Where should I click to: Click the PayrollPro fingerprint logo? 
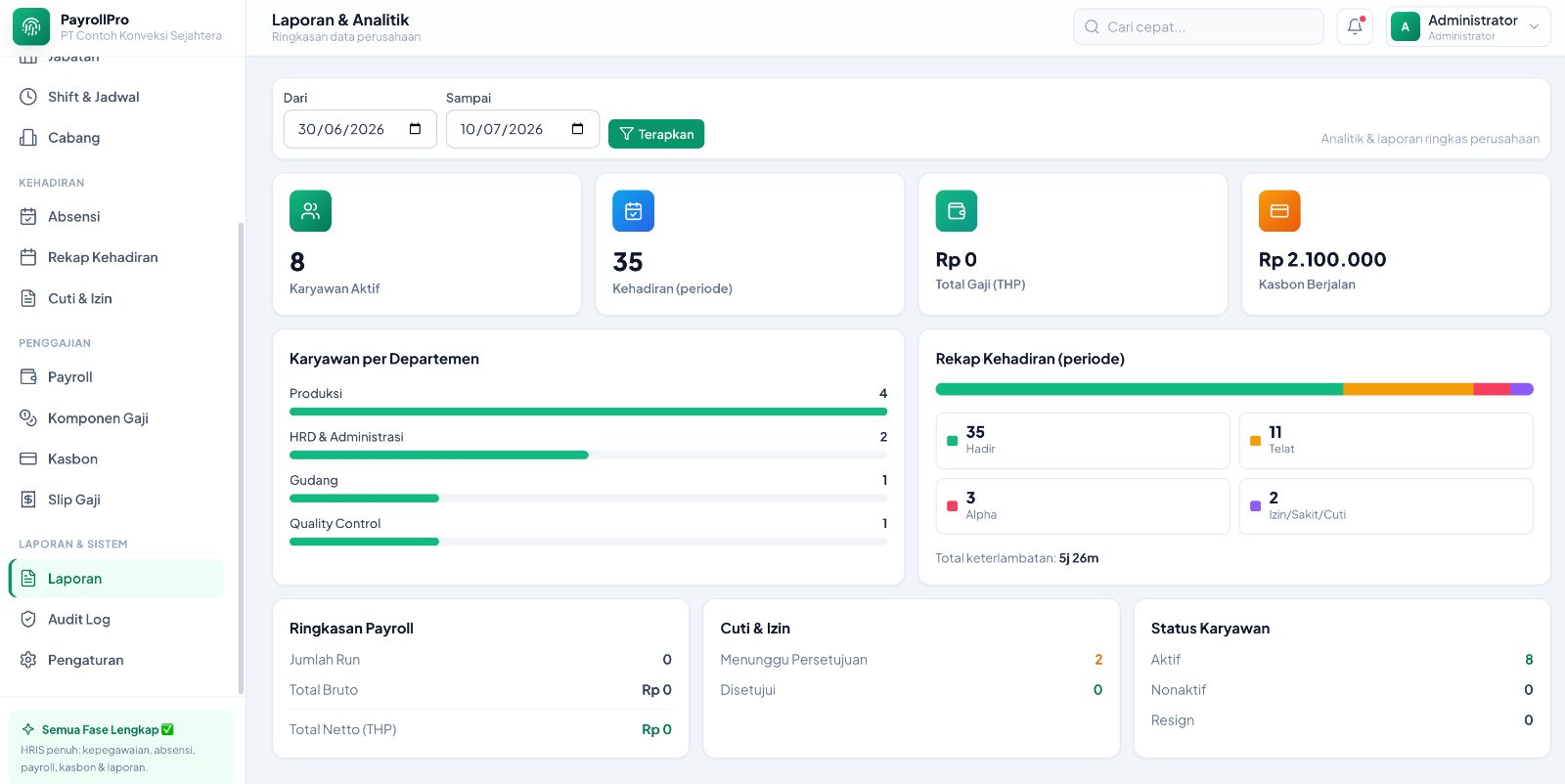pos(31,27)
